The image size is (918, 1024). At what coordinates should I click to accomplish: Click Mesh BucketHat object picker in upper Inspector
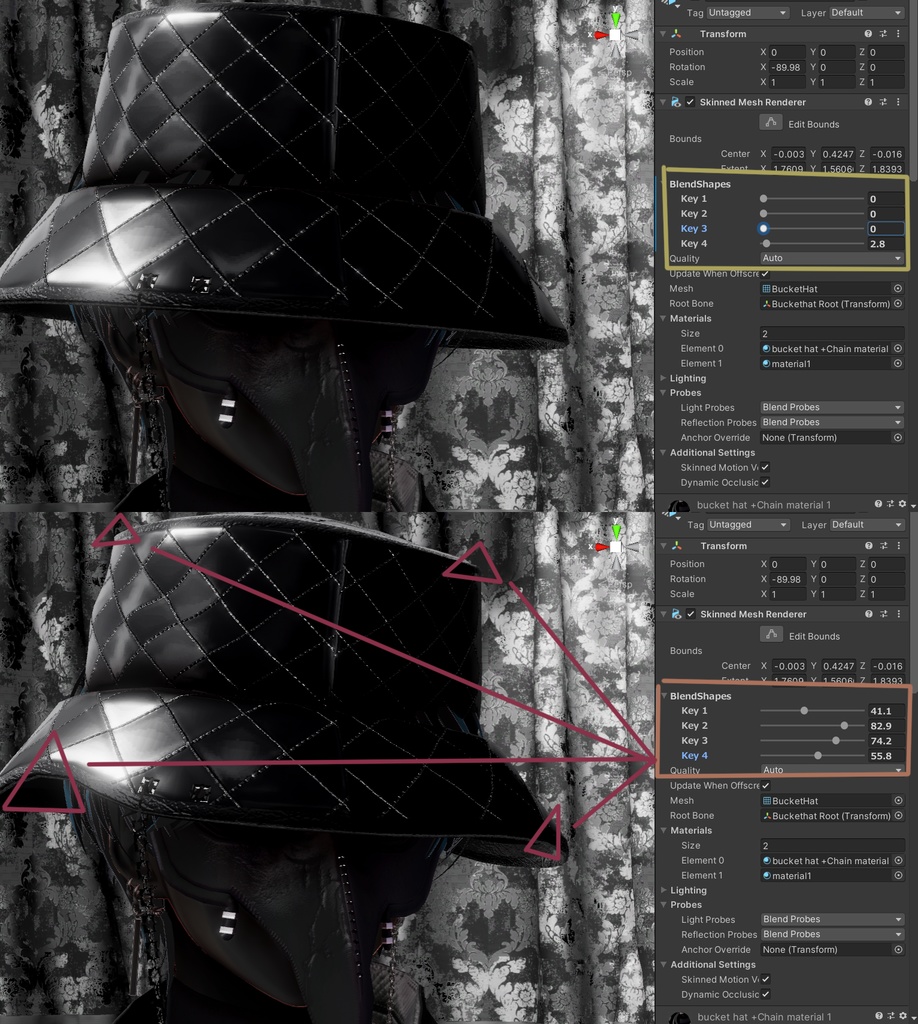[x=898, y=289]
